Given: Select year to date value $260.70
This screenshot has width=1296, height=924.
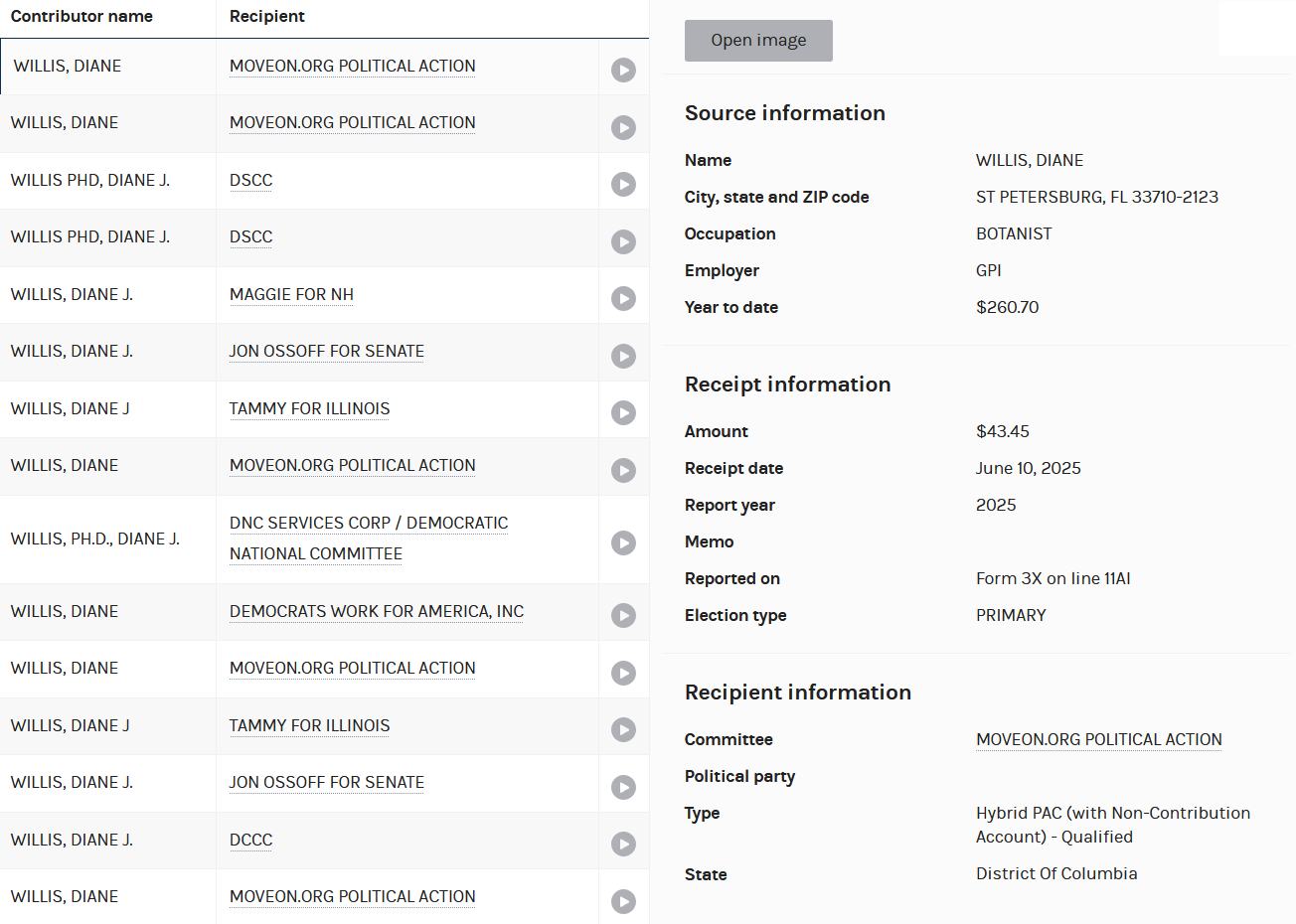Looking at the screenshot, I should click(x=1008, y=307).
